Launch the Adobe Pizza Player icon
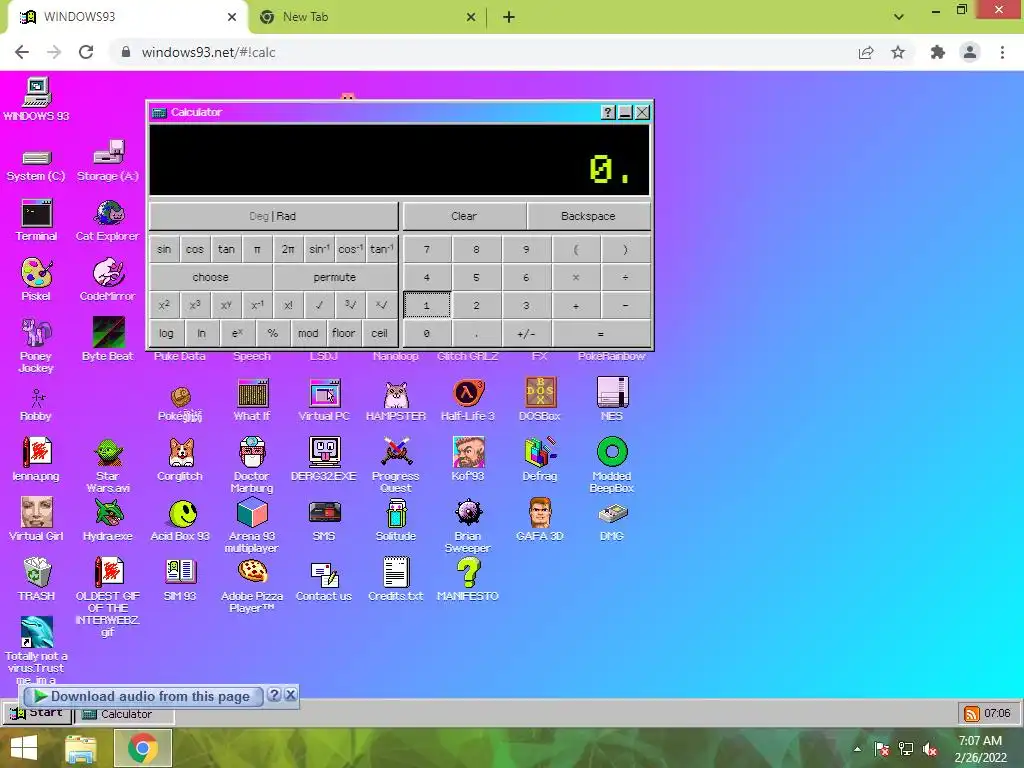1024x768 pixels. [x=252, y=585]
